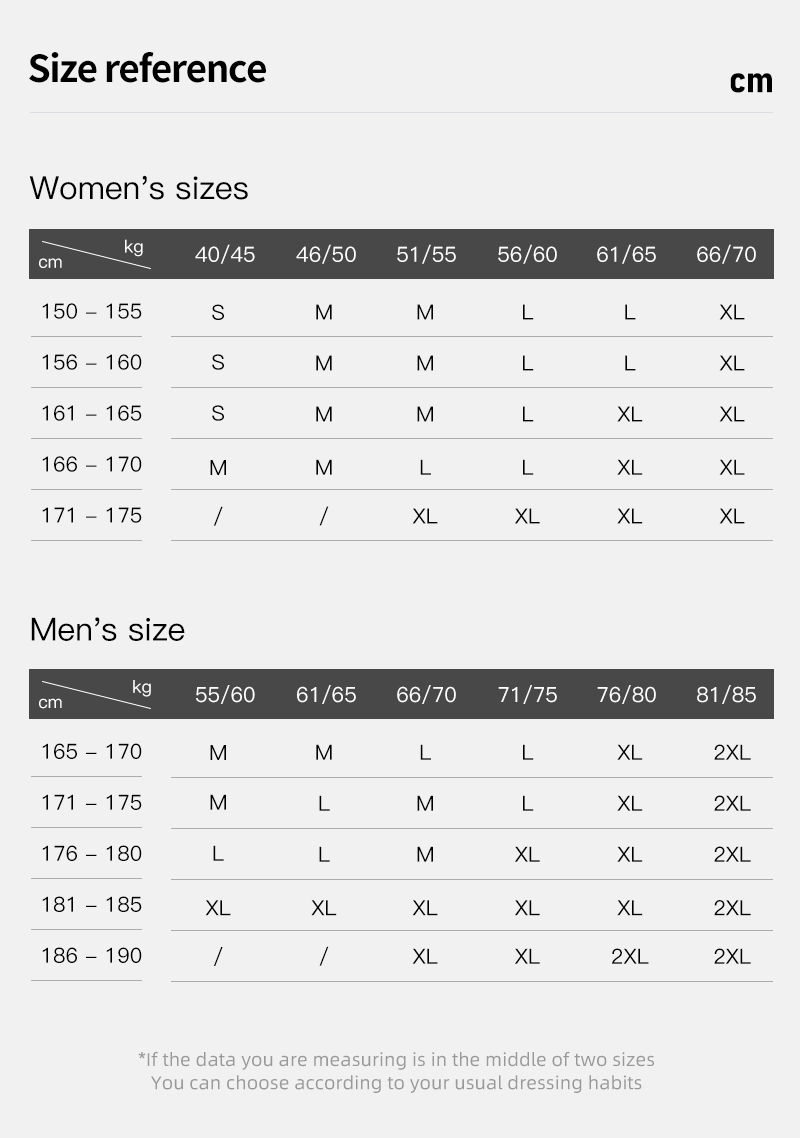Click the 186 – 190 height row label
The height and width of the screenshot is (1138, 800).
point(91,955)
